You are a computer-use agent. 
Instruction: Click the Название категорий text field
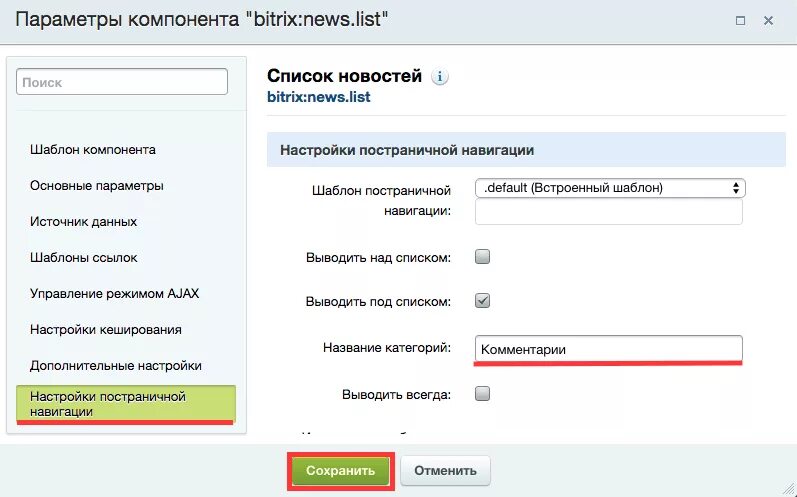pyautogui.click(x=608, y=349)
